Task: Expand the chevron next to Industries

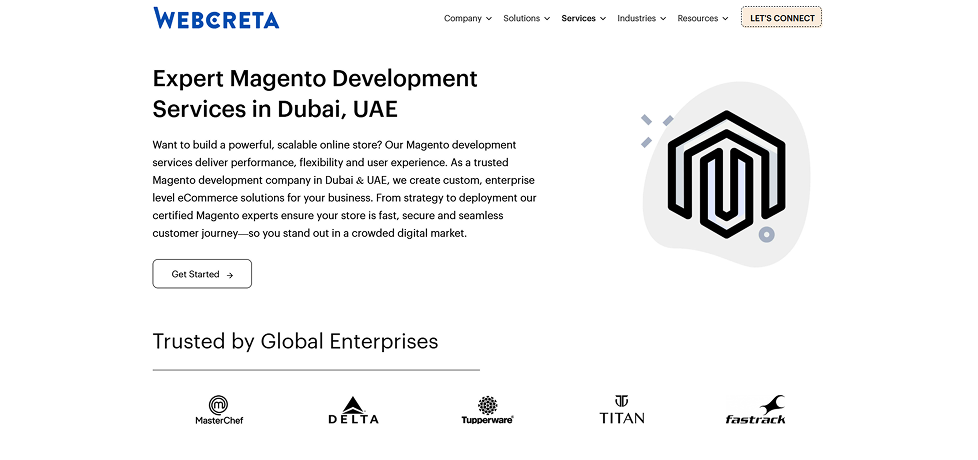Action: [x=662, y=19]
